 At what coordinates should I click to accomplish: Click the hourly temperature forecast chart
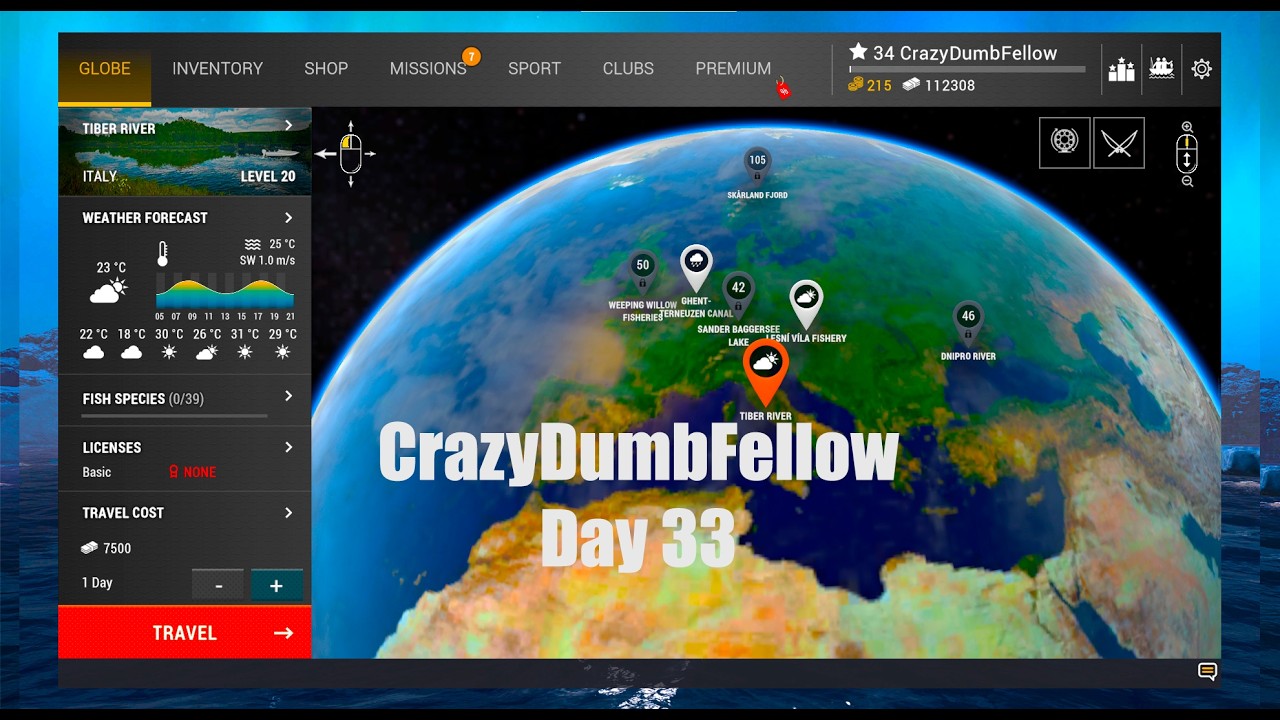225,292
